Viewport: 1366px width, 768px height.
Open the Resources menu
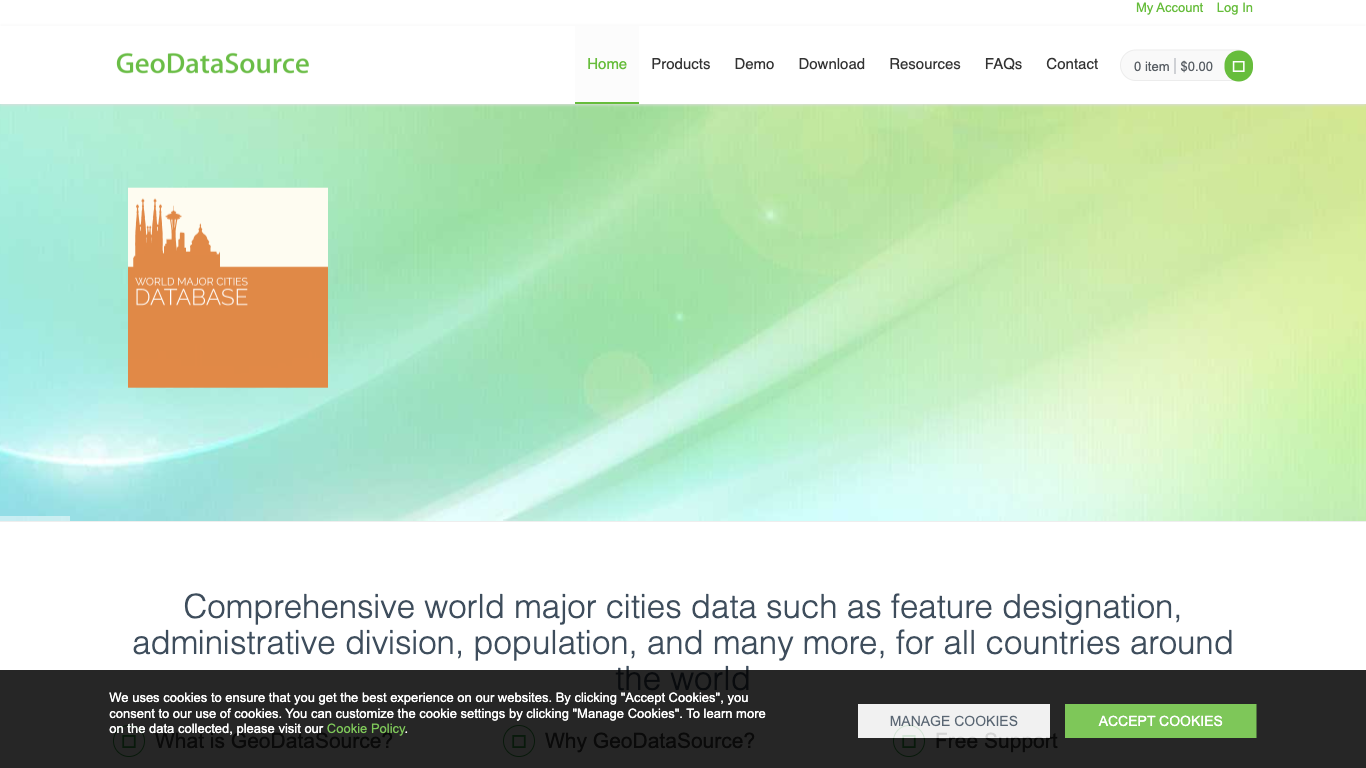925,64
